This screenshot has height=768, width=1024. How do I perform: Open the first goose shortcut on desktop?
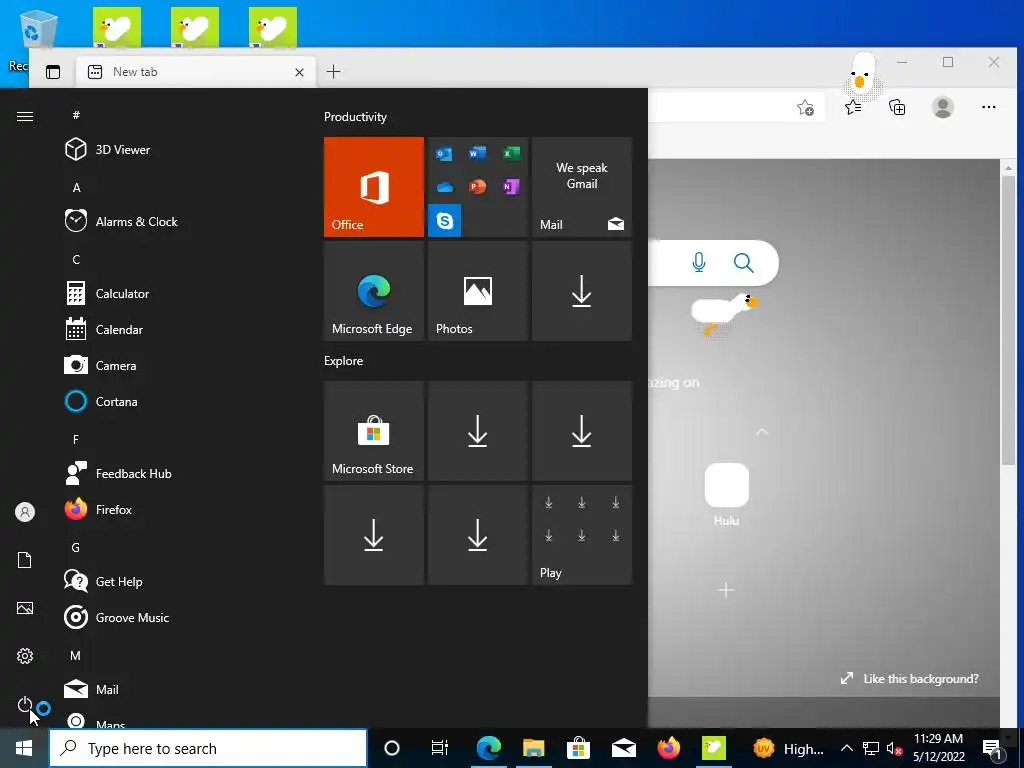click(x=117, y=27)
